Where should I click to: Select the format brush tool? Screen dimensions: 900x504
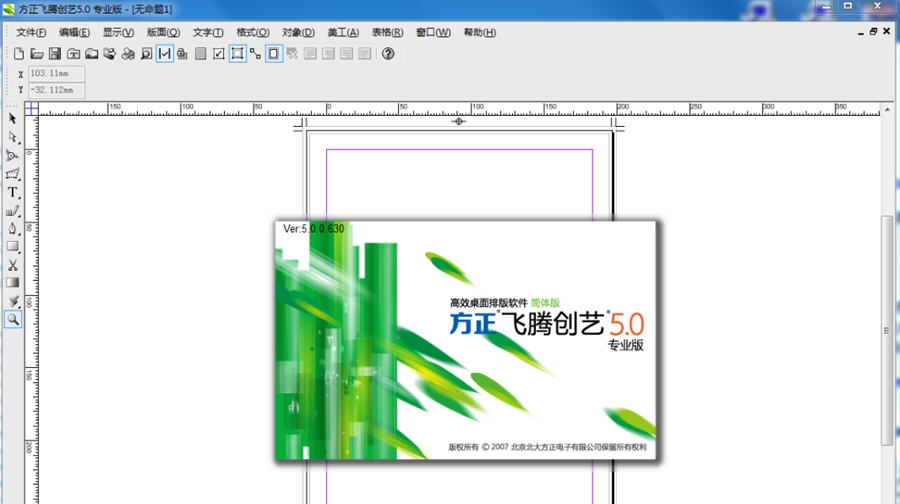(x=13, y=301)
